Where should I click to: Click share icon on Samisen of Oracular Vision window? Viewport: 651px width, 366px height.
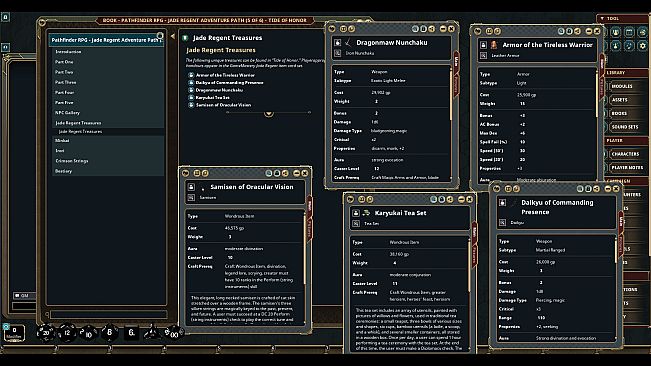(x=285, y=173)
